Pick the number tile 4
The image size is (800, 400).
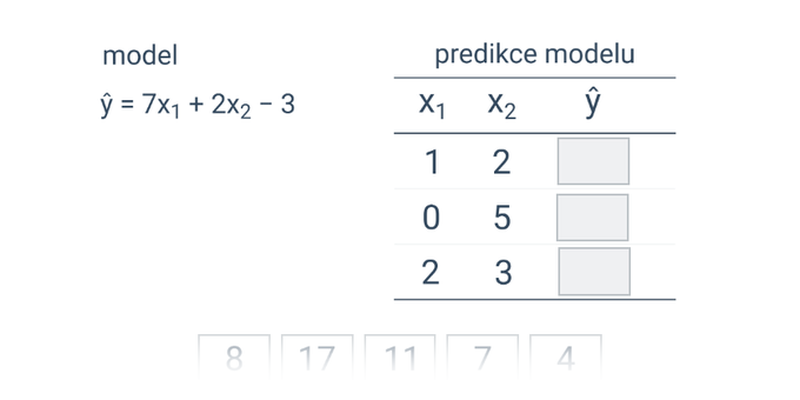(x=565, y=357)
